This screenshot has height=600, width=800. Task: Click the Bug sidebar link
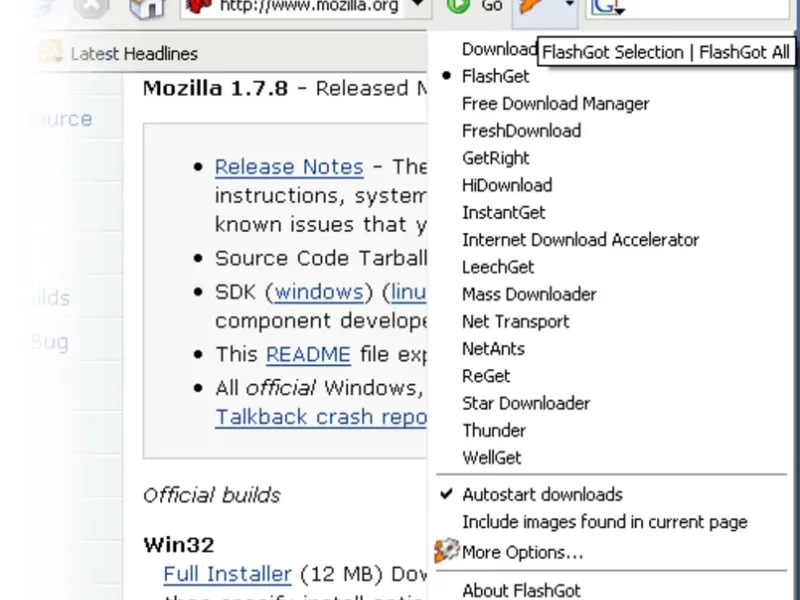(x=49, y=342)
